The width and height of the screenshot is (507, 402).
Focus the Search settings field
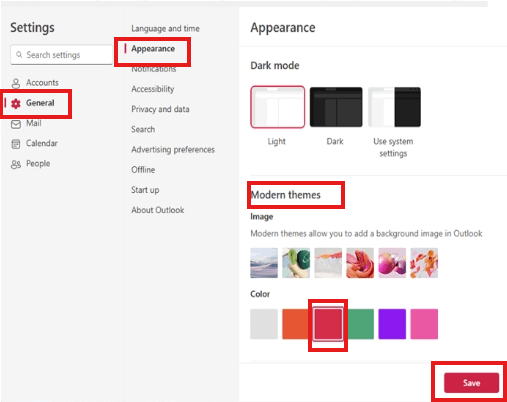tap(61, 55)
